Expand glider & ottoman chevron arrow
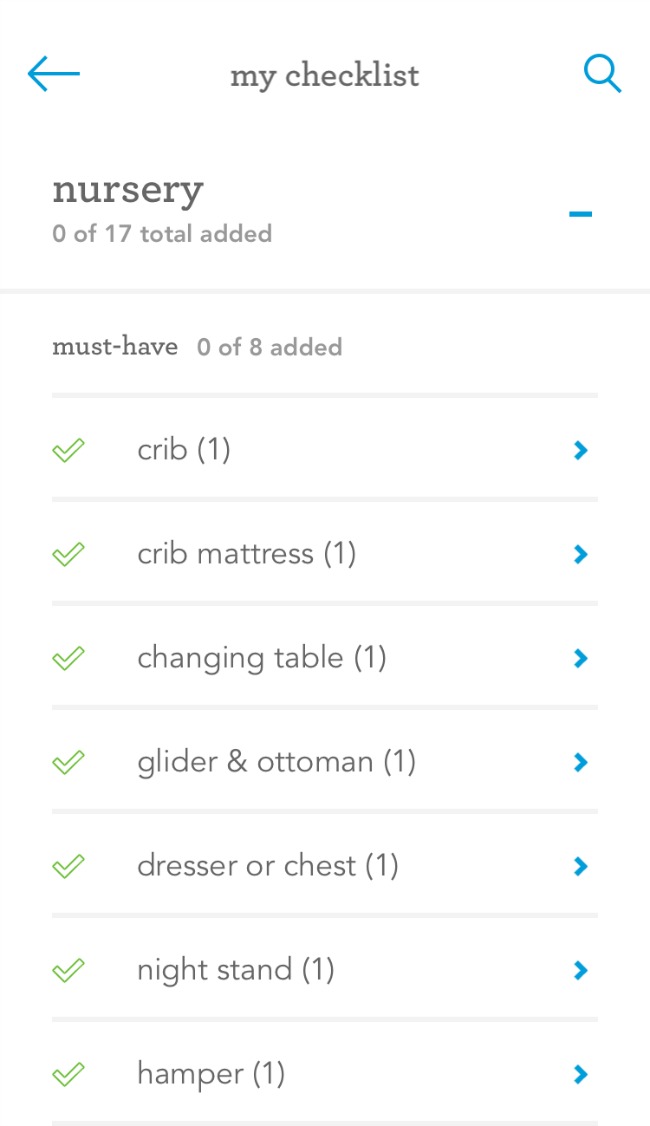 (x=580, y=762)
